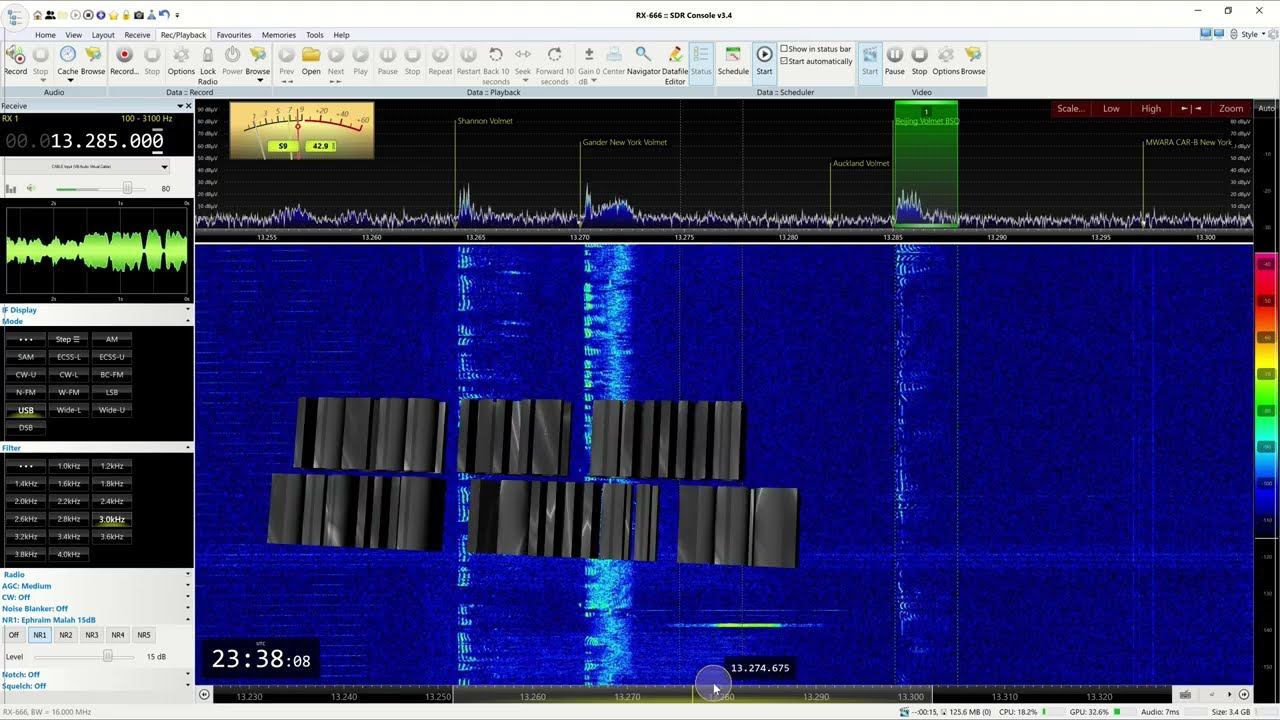Open the audio Cache clock icon
This screenshot has width=1280, height=720.
68,59
